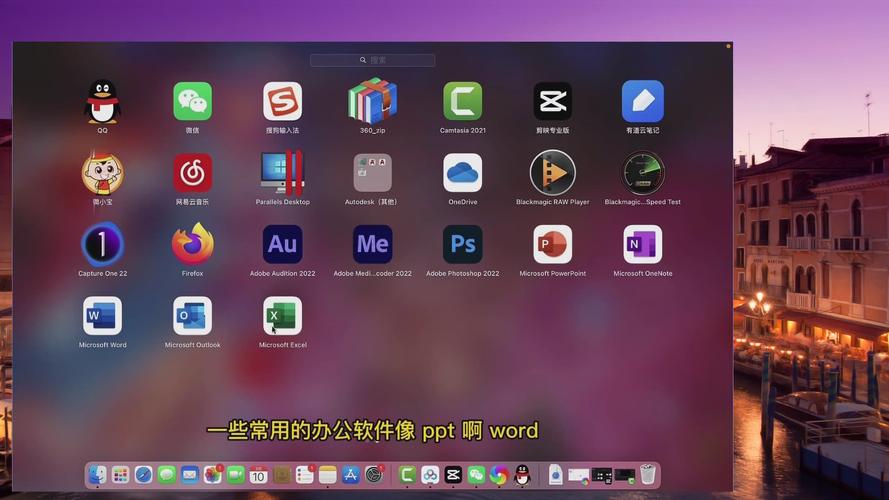Open Calendar in the Dock

pyautogui.click(x=259, y=475)
